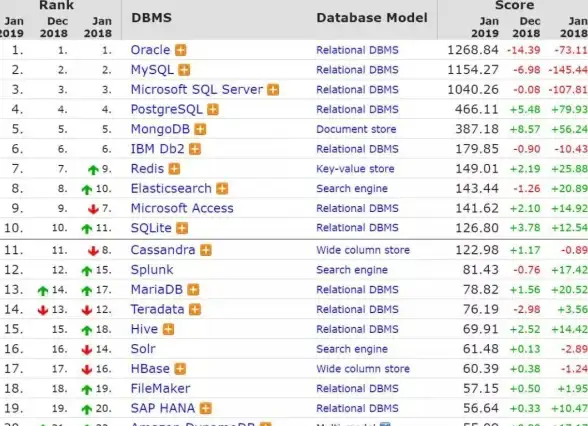Screen dimensions: 588x426
Task: Open the Hive link
Action: [144, 329]
